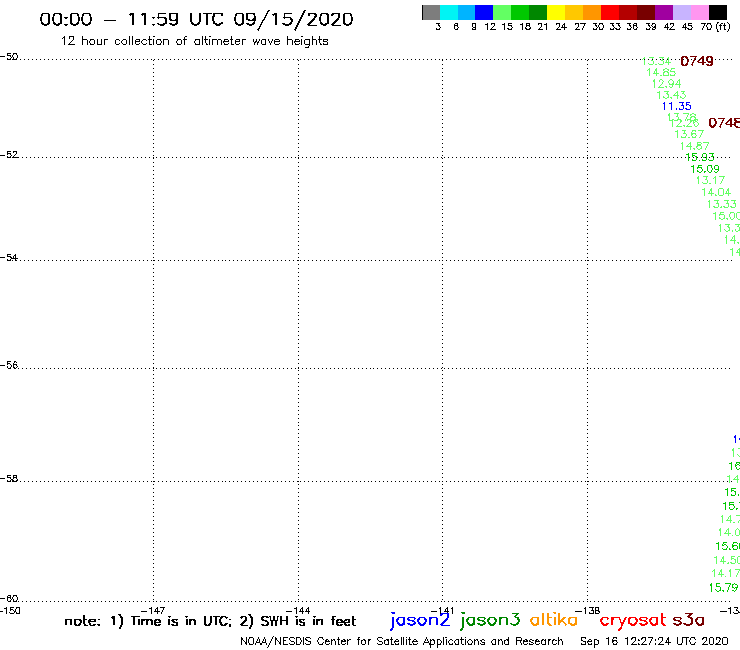The height and width of the screenshot is (650, 740).
Task: Select the -141 longitude axis label
Action: click(x=442, y=610)
